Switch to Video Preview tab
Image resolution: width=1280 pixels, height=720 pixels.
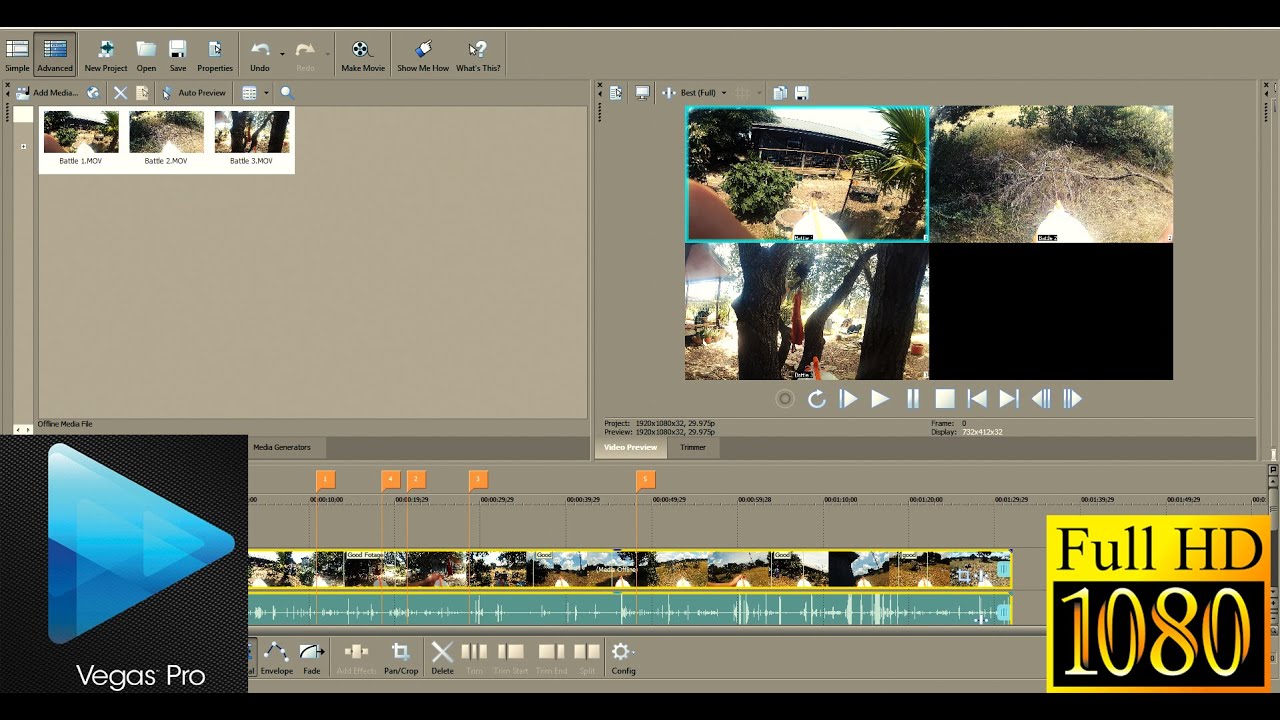(631, 447)
